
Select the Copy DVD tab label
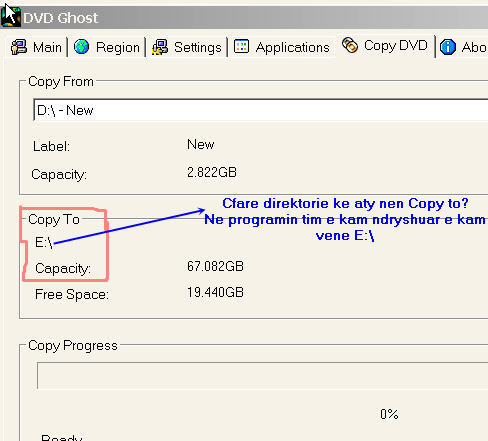tap(396, 45)
